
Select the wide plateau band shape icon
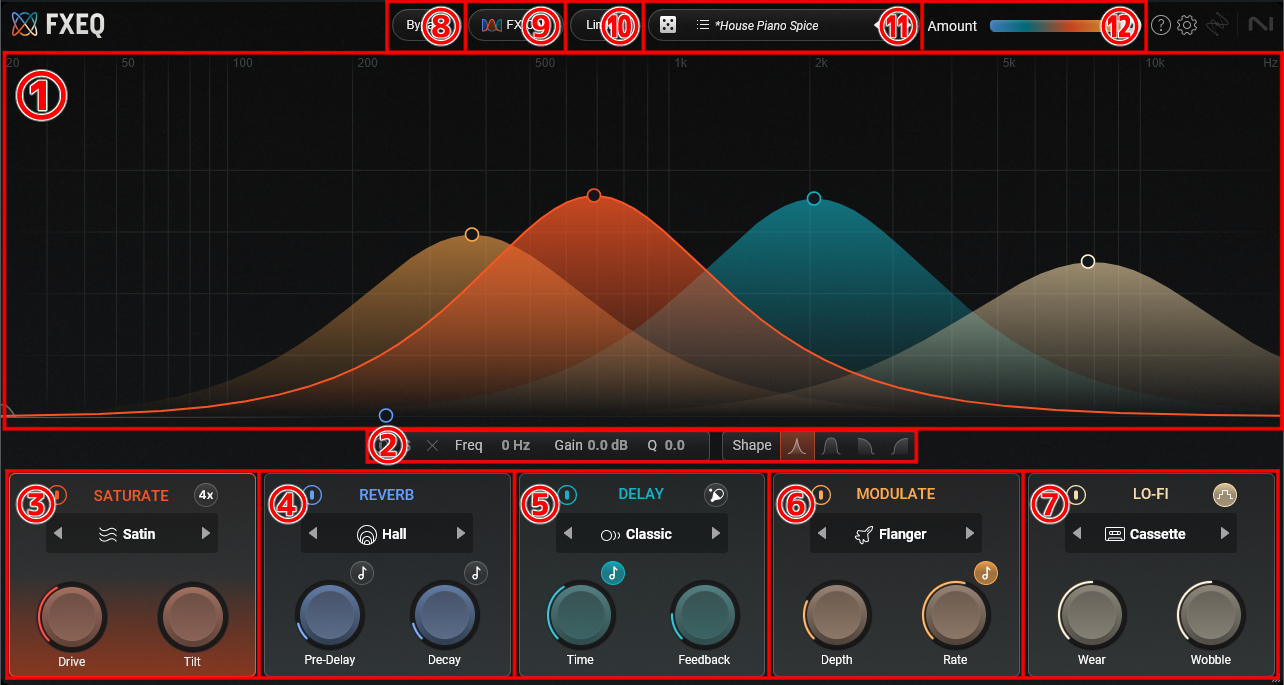pos(830,445)
